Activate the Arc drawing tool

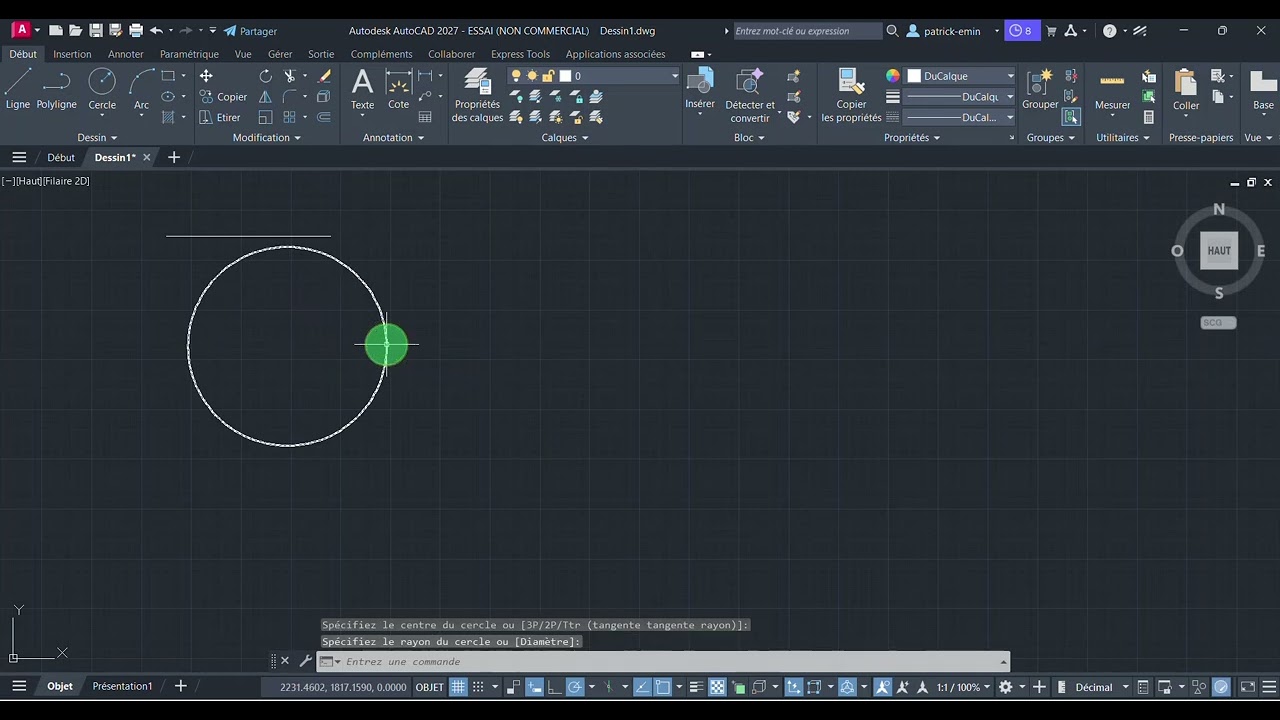click(x=141, y=88)
